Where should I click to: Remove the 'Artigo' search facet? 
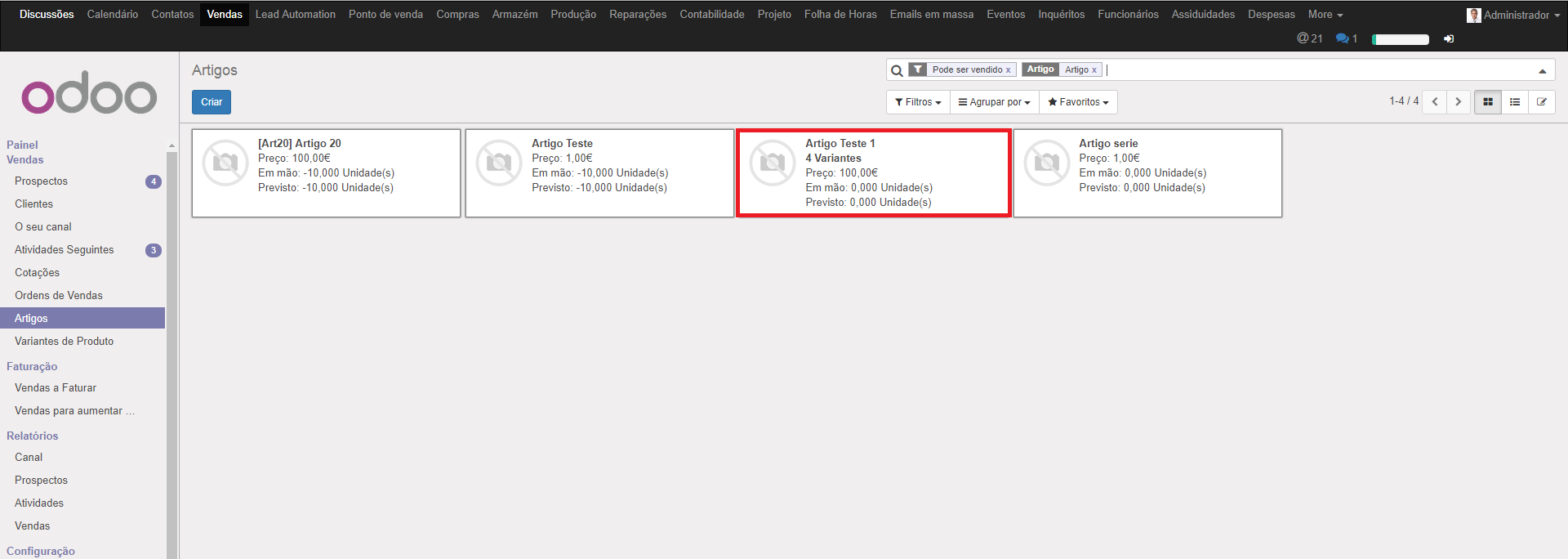[x=1094, y=70]
